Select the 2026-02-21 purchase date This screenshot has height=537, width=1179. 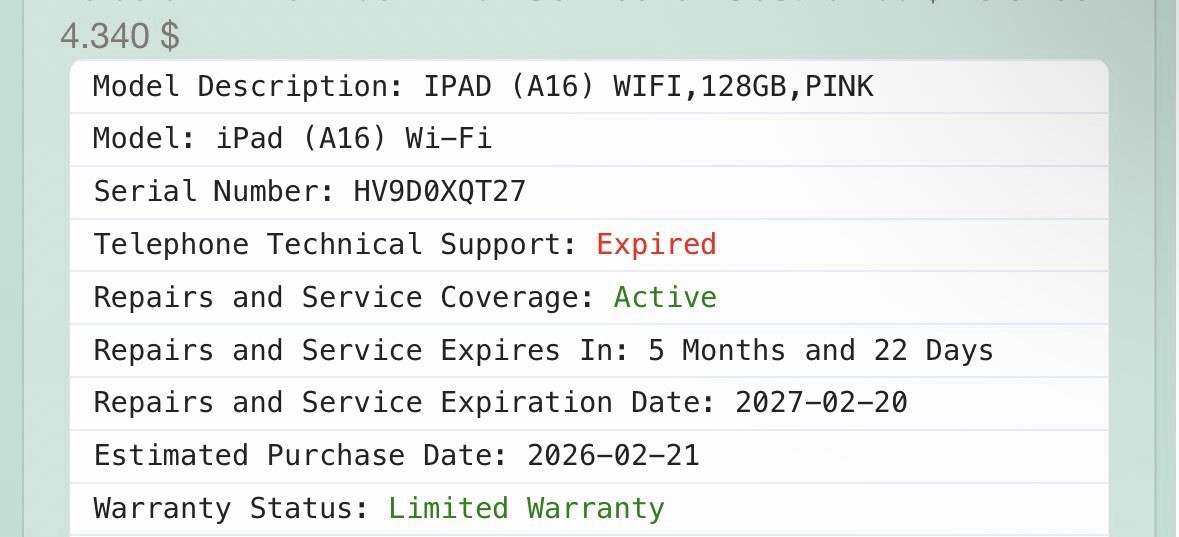[x=614, y=455]
